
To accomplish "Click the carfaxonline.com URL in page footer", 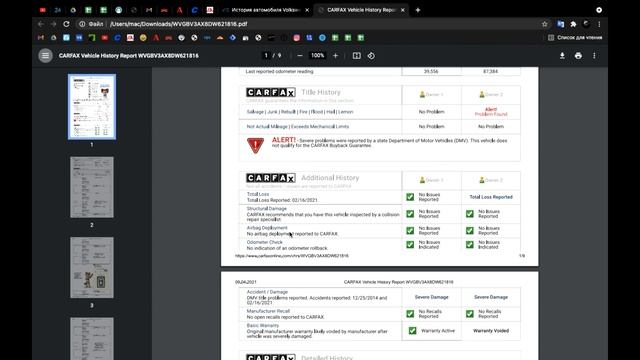I will click(292, 256).
